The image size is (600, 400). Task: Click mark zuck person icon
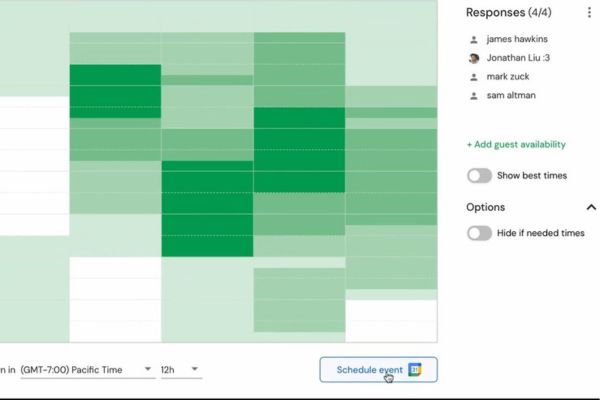coord(474,77)
